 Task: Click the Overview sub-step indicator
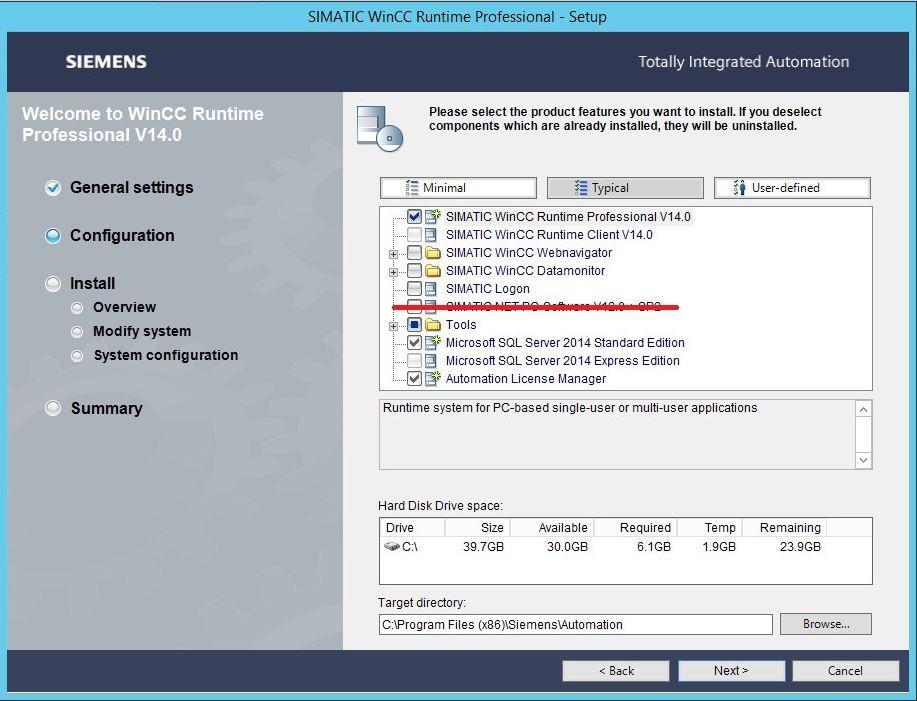[77, 308]
